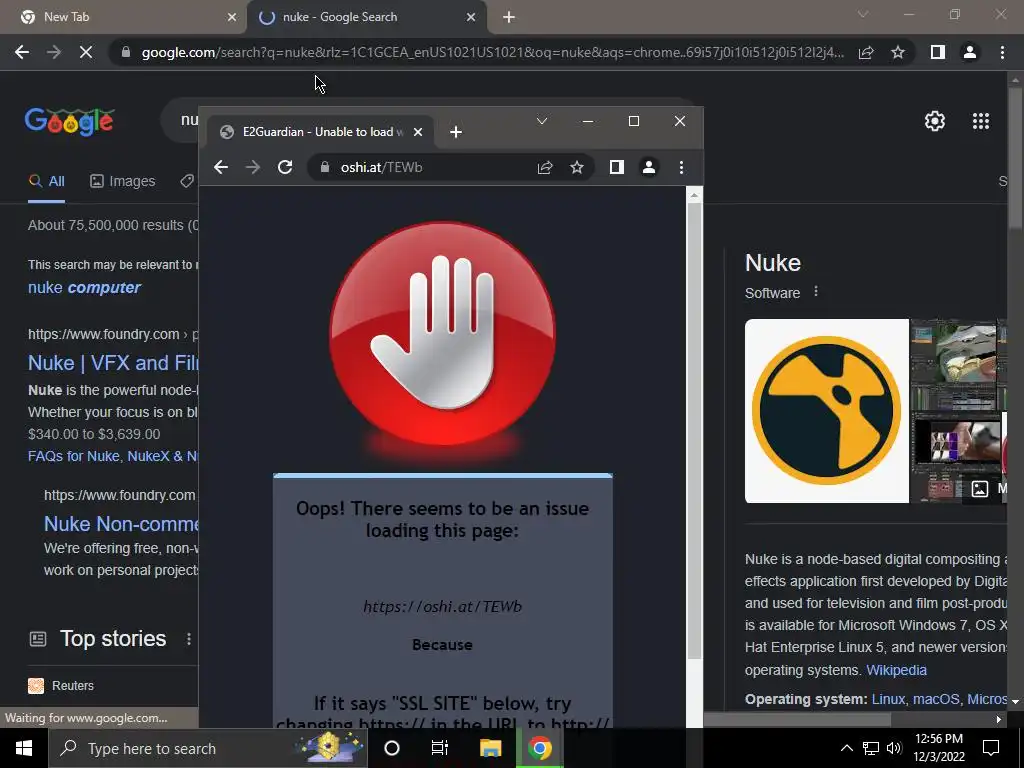The width and height of the screenshot is (1024, 768).
Task: Close the E2Guardian tab
Action: coord(418,132)
